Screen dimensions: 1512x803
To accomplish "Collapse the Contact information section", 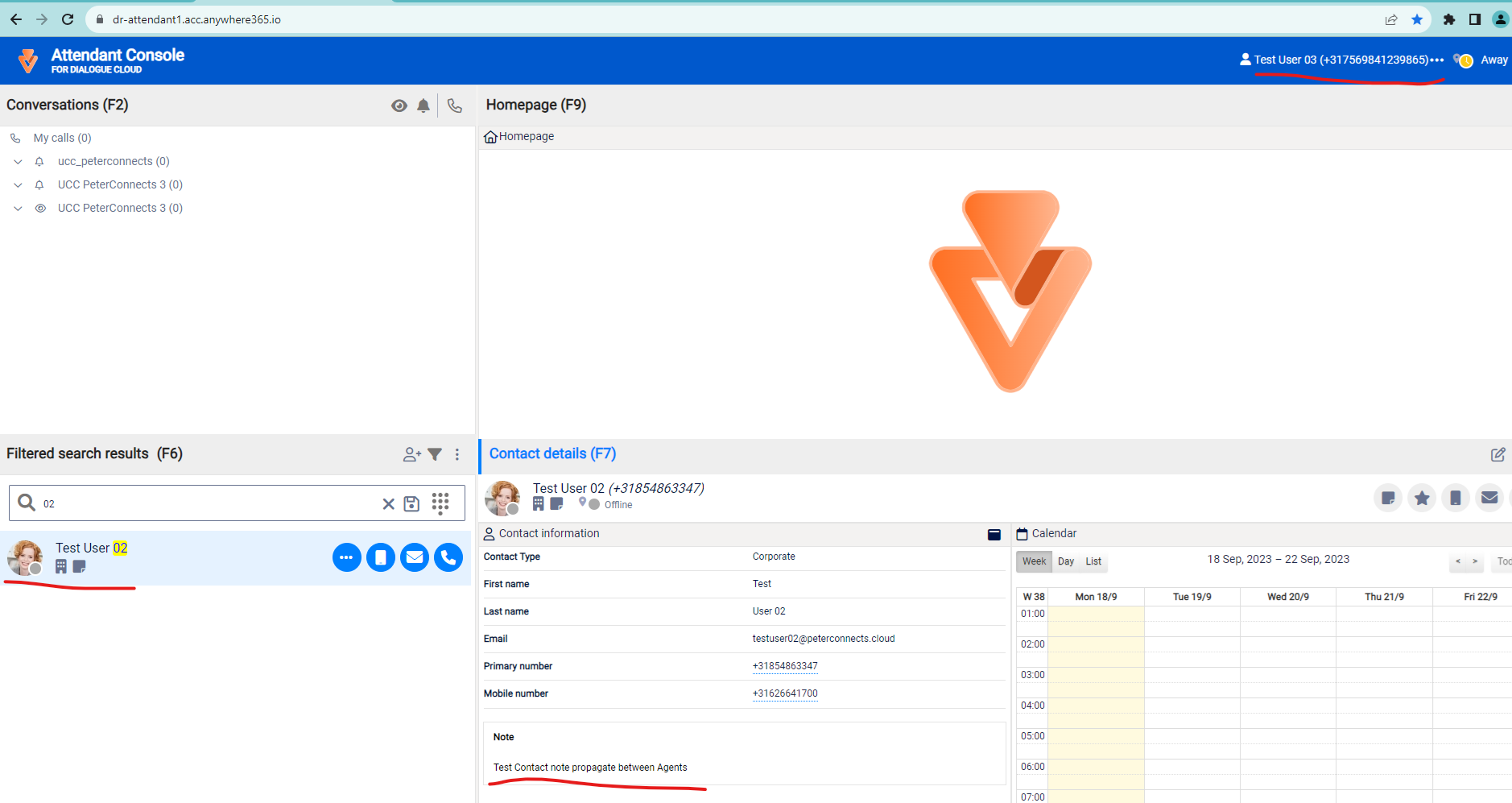I will (x=994, y=534).
